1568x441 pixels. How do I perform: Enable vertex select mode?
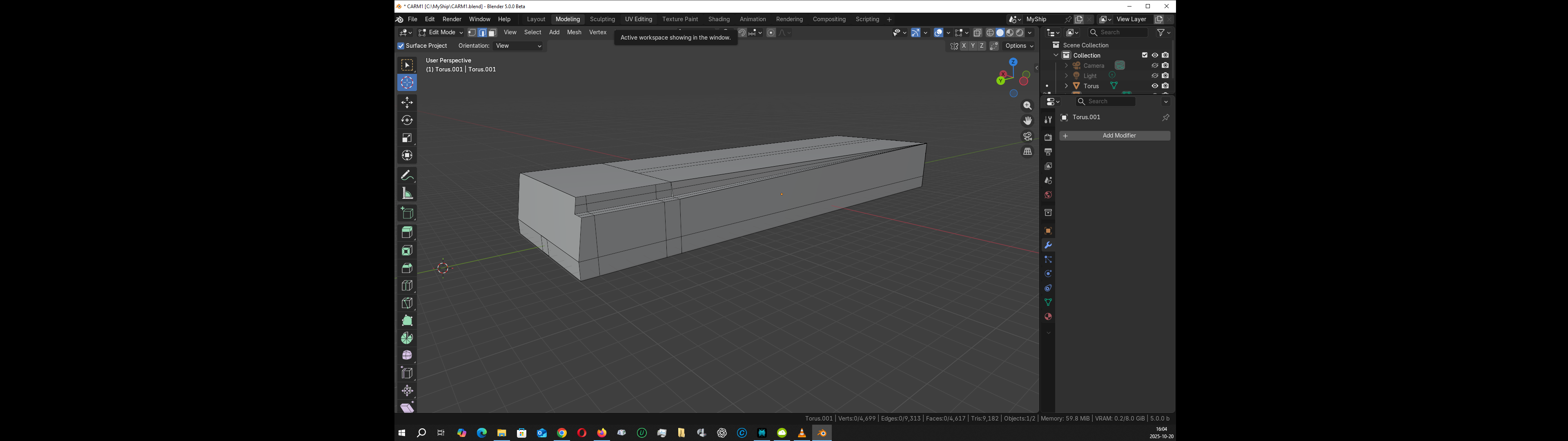click(472, 33)
